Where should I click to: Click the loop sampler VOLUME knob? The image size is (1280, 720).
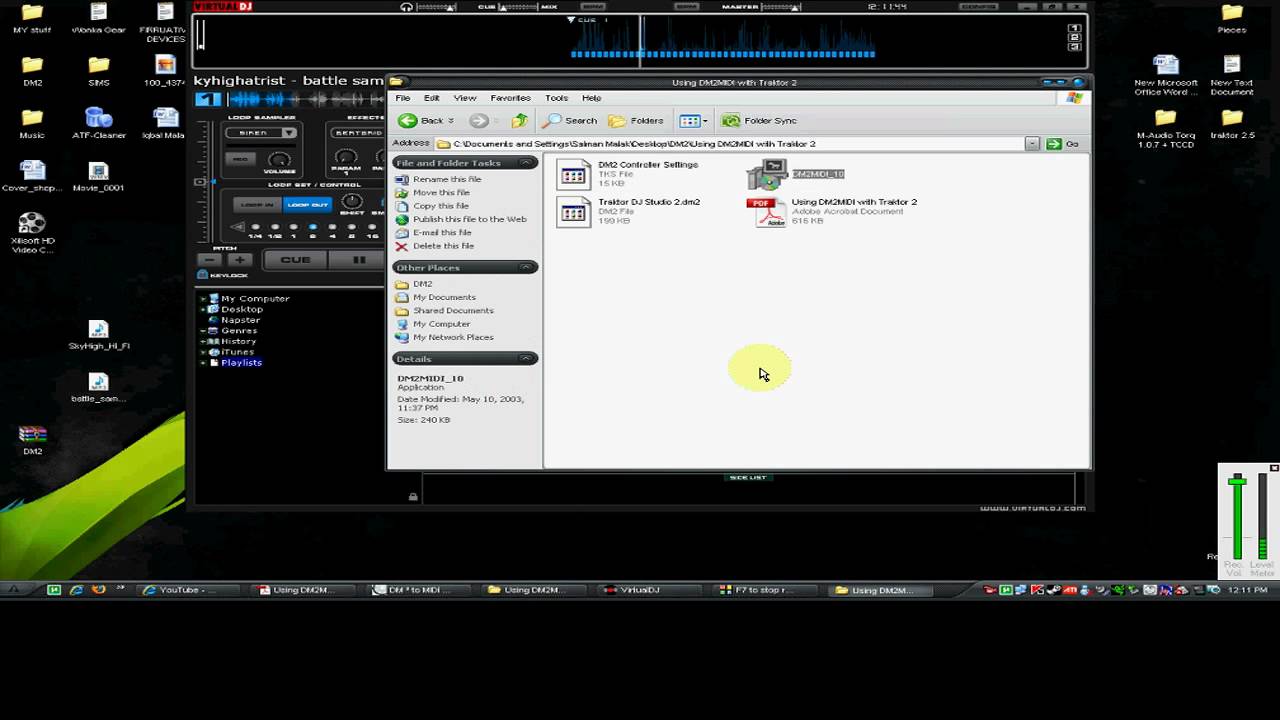(x=279, y=160)
